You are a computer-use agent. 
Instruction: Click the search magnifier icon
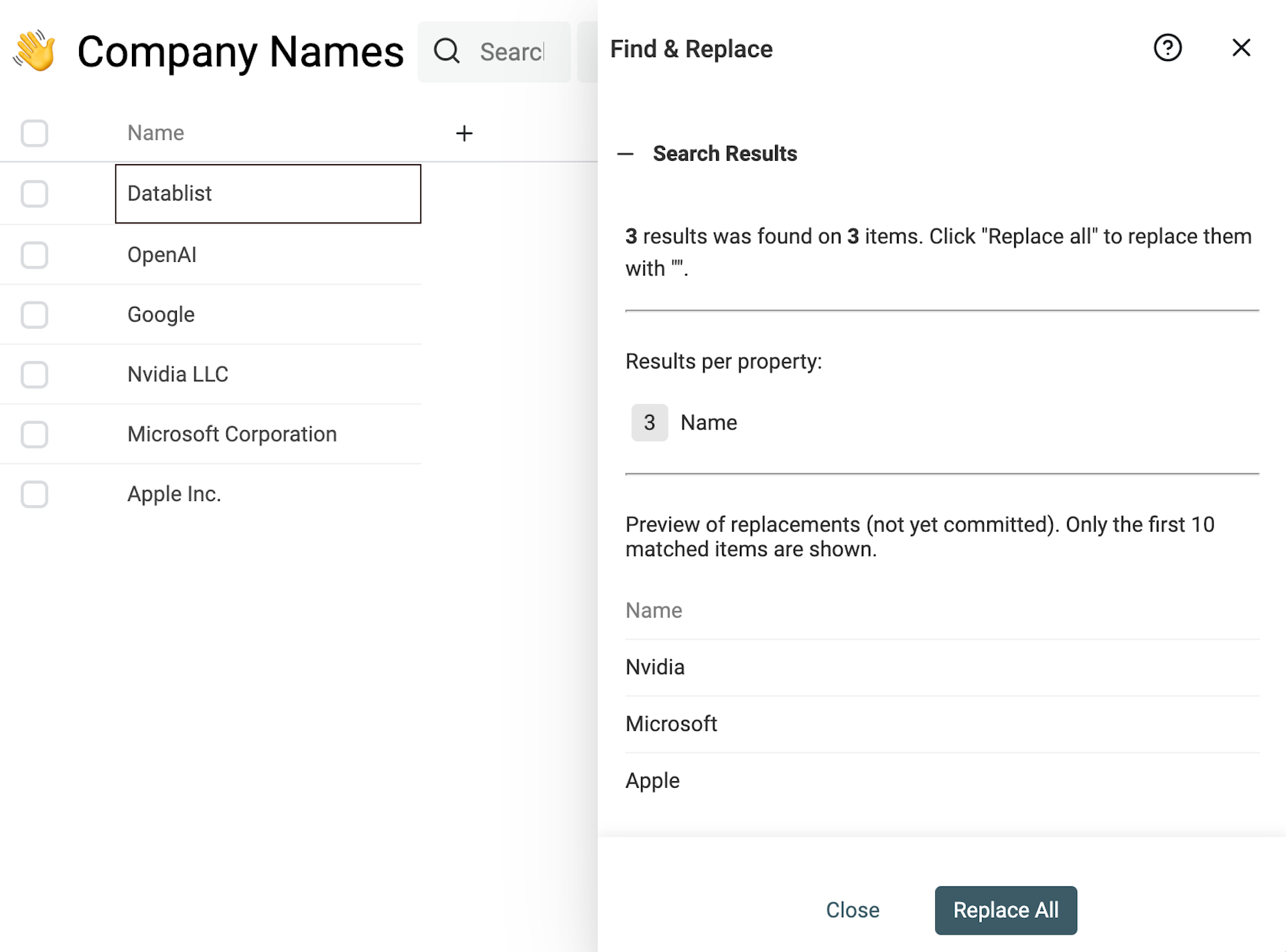pos(447,51)
